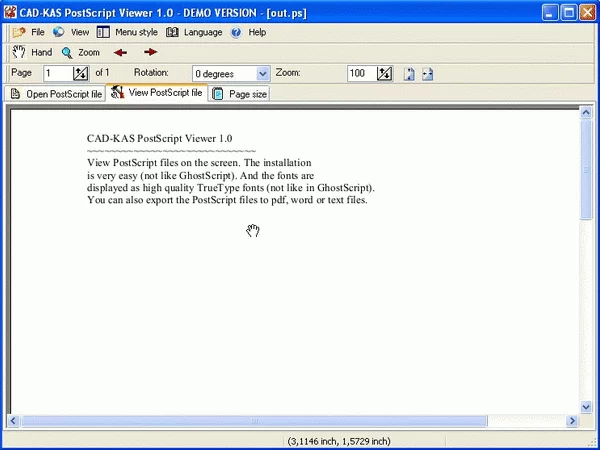
Task: Click the application icon in title bar
Action: pyautogui.click(x=10, y=12)
